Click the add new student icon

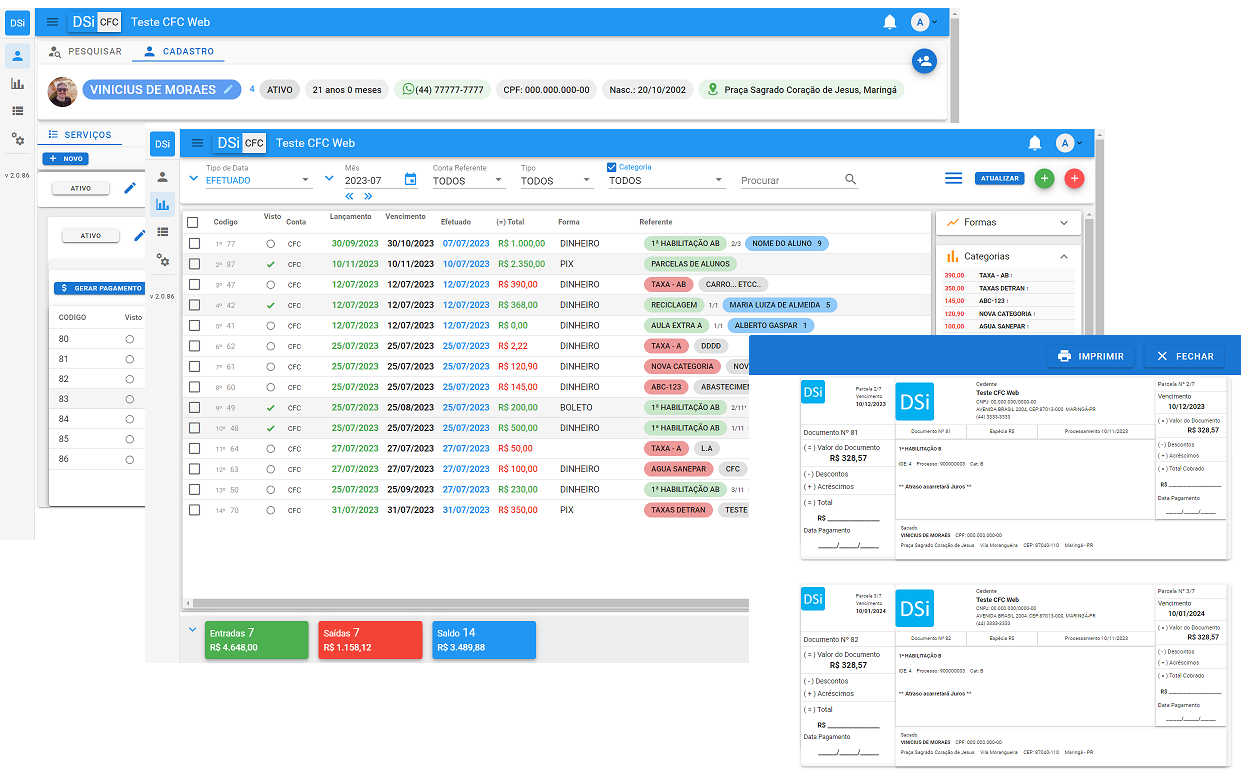coord(924,61)
